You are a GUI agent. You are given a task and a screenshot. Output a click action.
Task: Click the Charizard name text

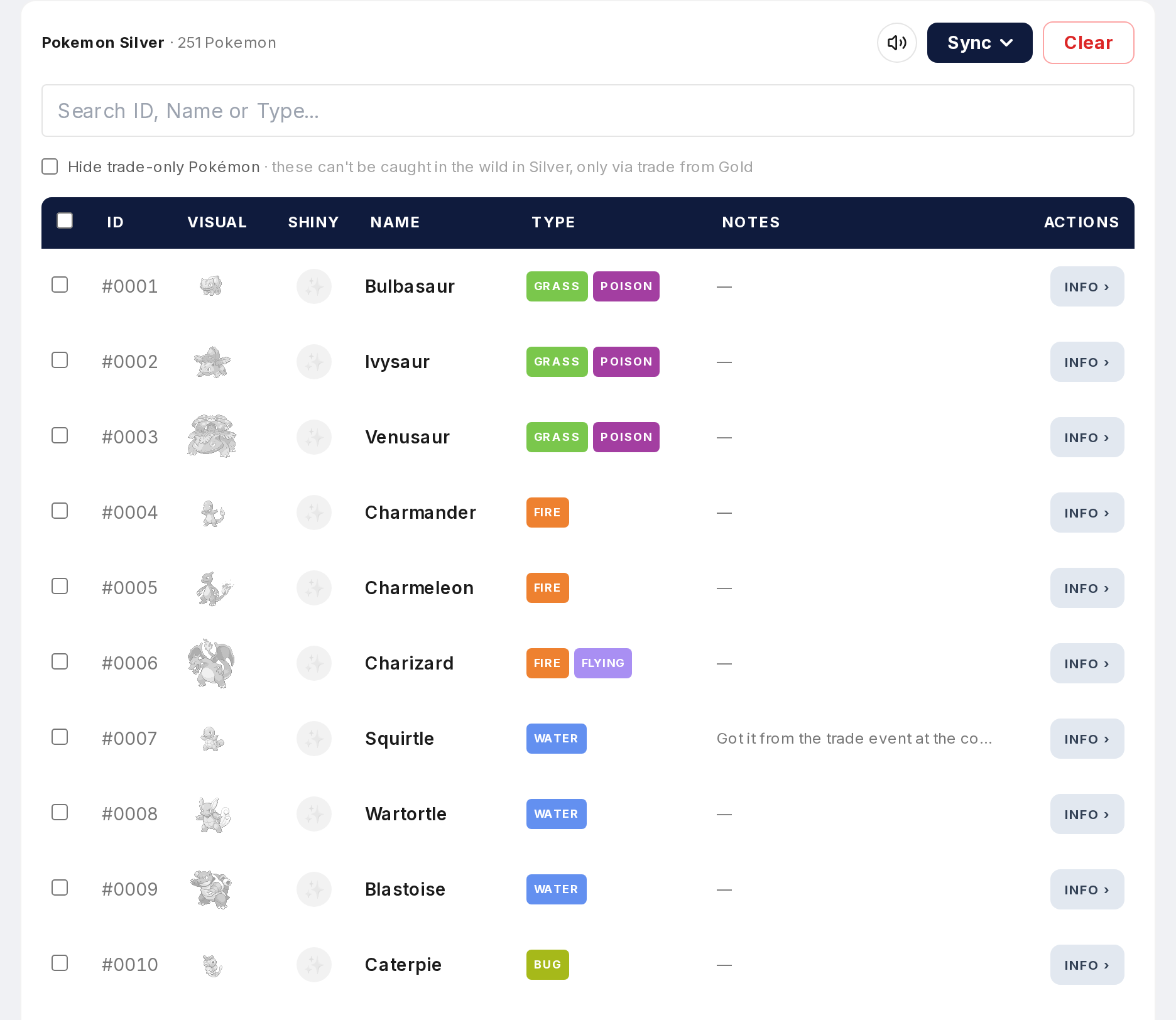[409, 663]
